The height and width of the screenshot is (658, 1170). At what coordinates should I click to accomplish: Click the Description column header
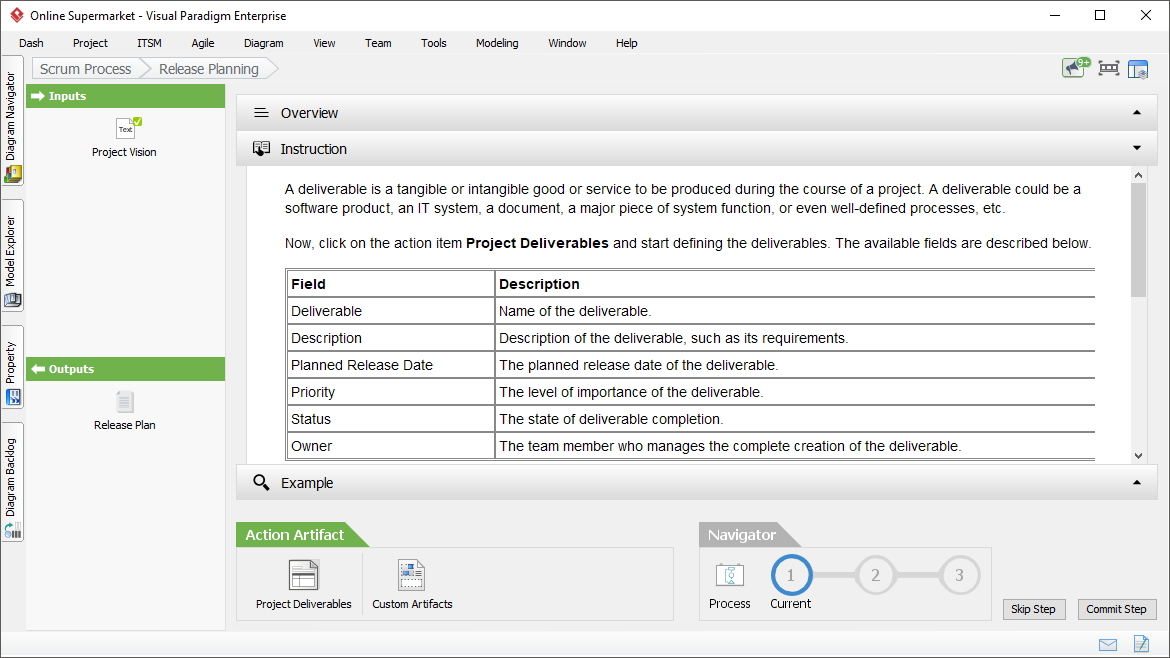pos(795,284)
